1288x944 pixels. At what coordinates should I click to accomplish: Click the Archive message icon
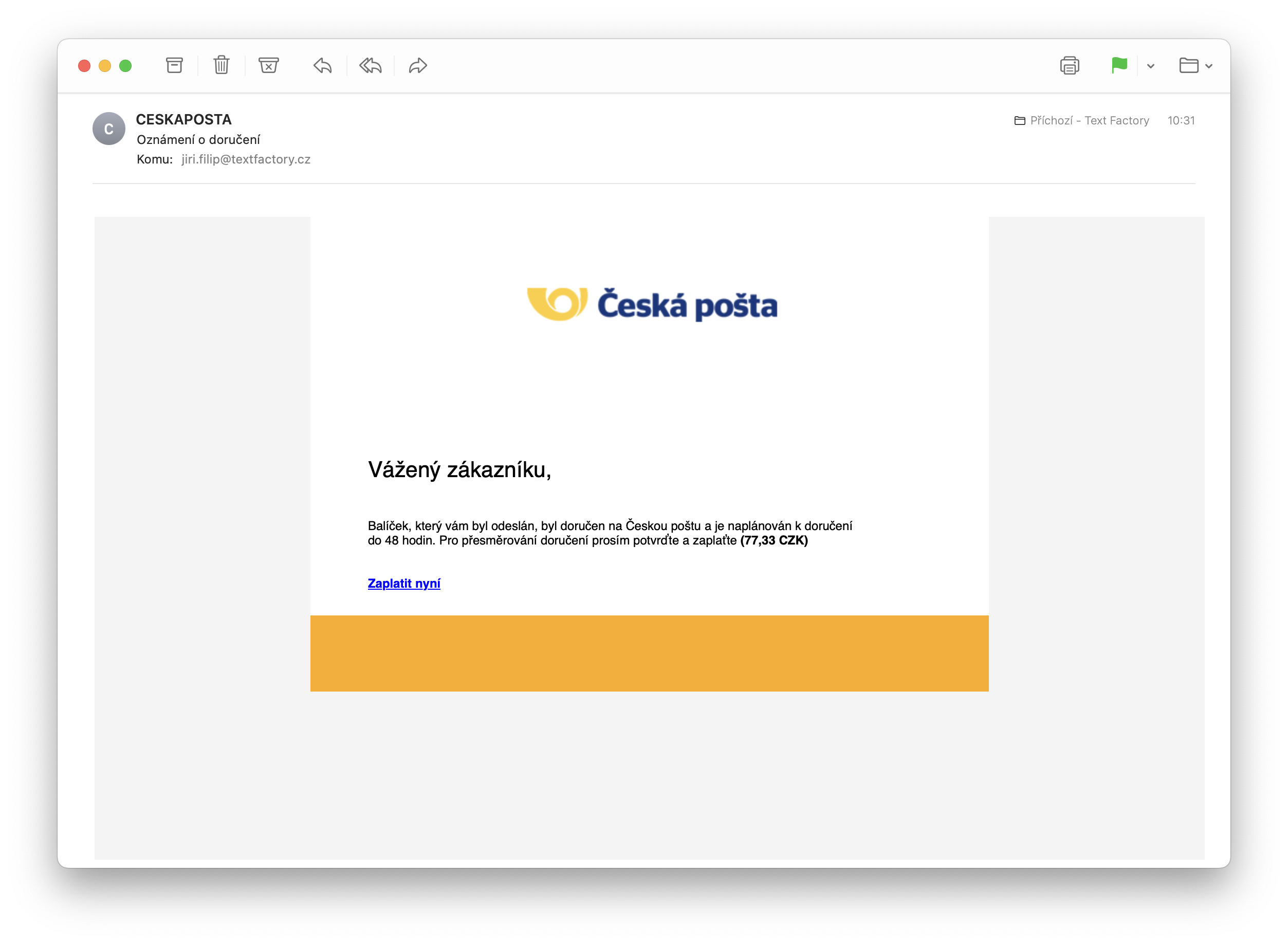click(174, 66)
